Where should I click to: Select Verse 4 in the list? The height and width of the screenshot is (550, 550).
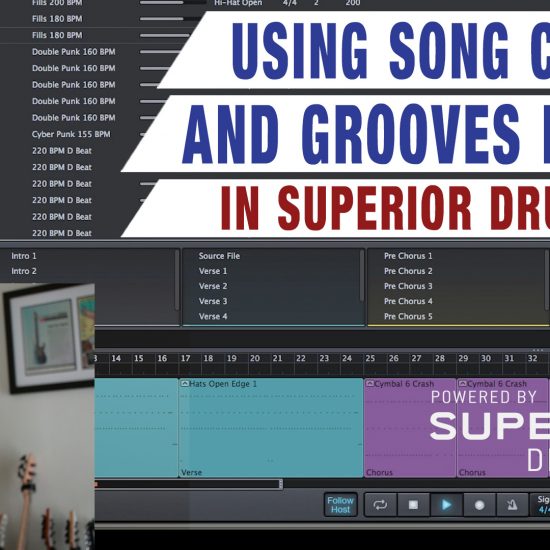pos(213,316)
